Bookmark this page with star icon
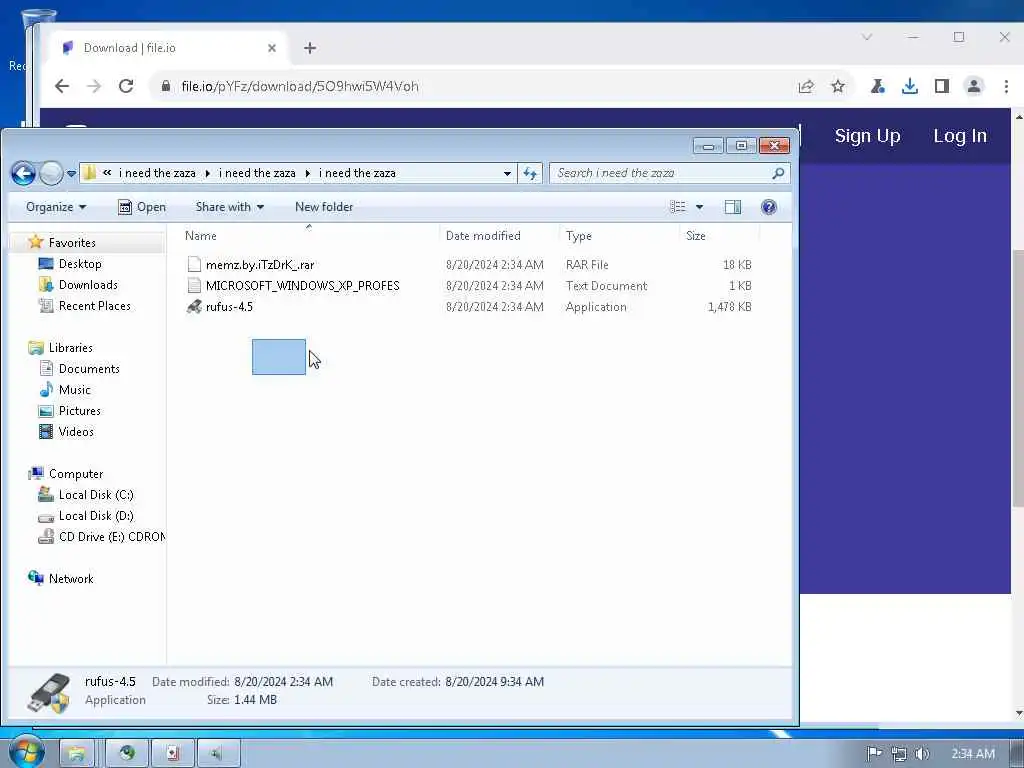The width and height of the screenshot is (1024, 768). pyautogui.click(x=838, y=86)
